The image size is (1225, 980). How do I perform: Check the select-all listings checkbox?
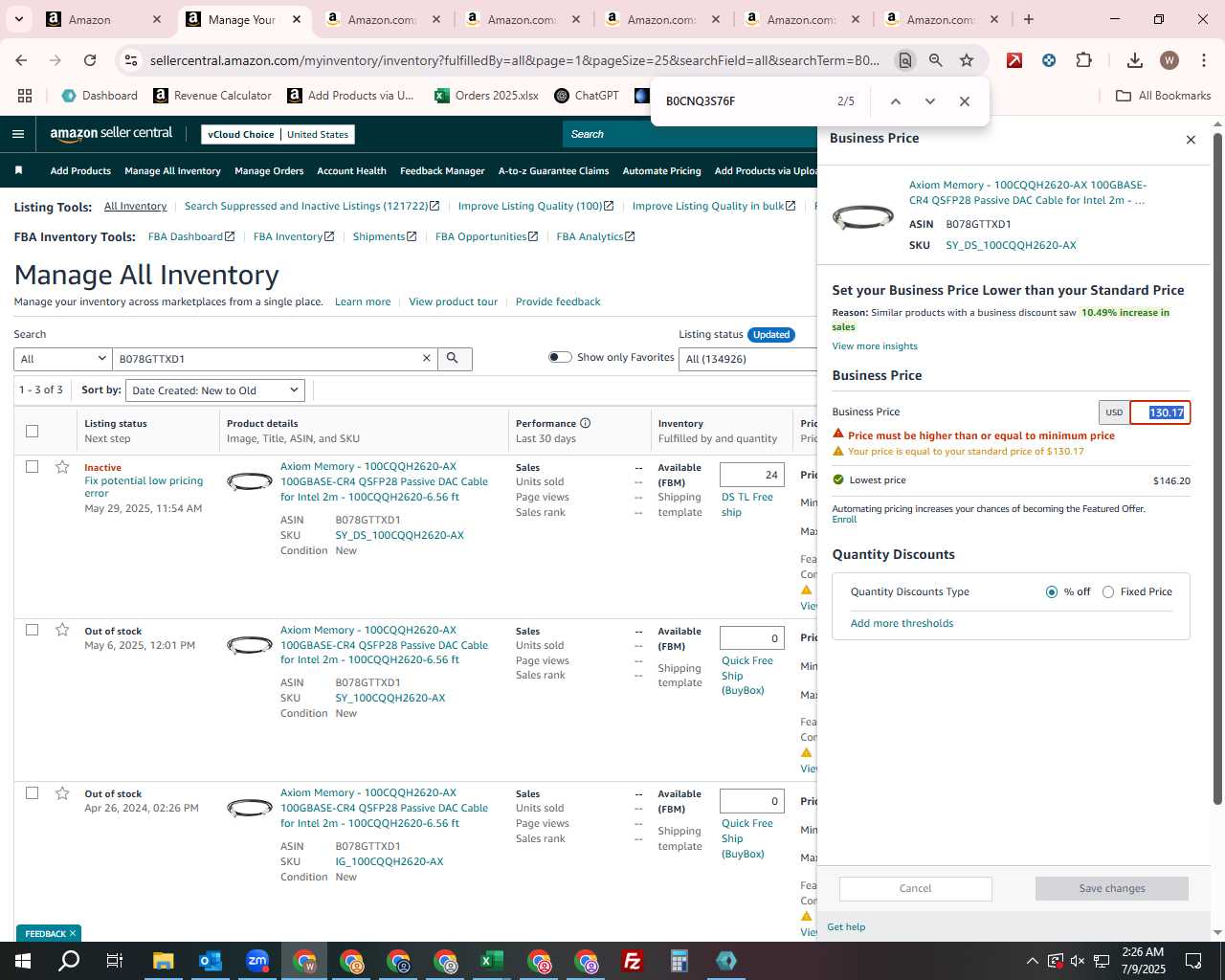click(32, 431)
